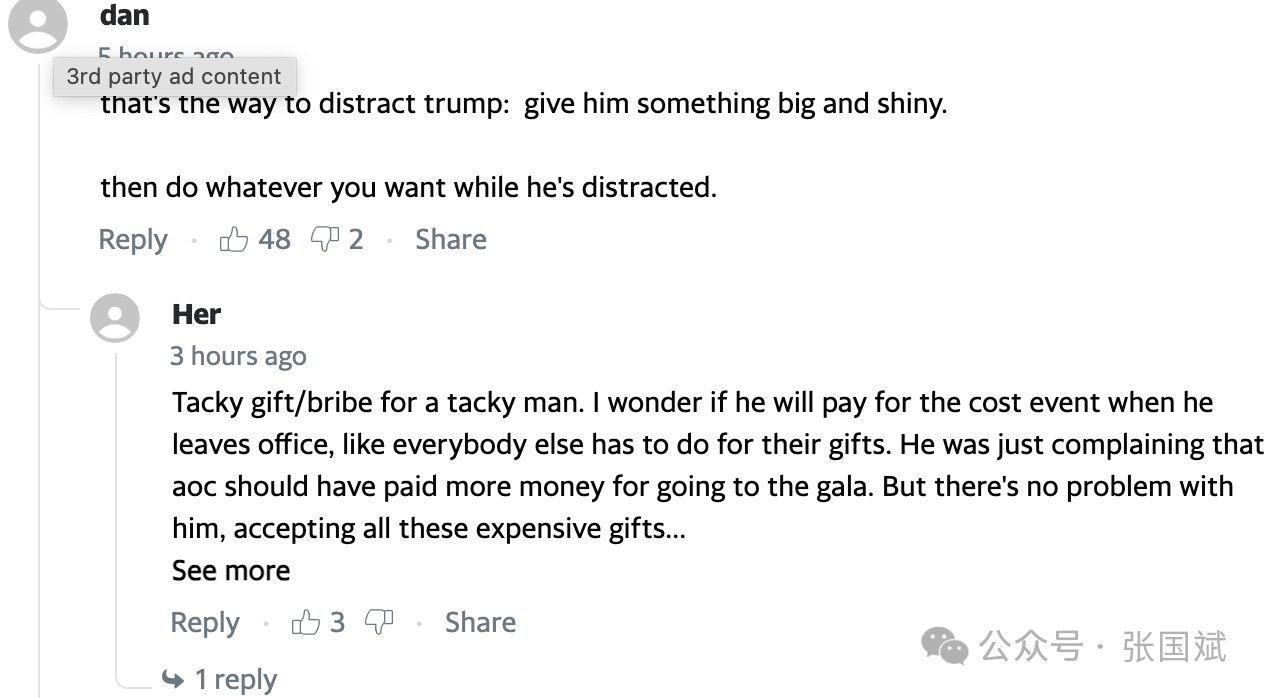The image size is (1268, 698).
Task: Thumbs down the comment by Her
Action: (x=379, y=622)
